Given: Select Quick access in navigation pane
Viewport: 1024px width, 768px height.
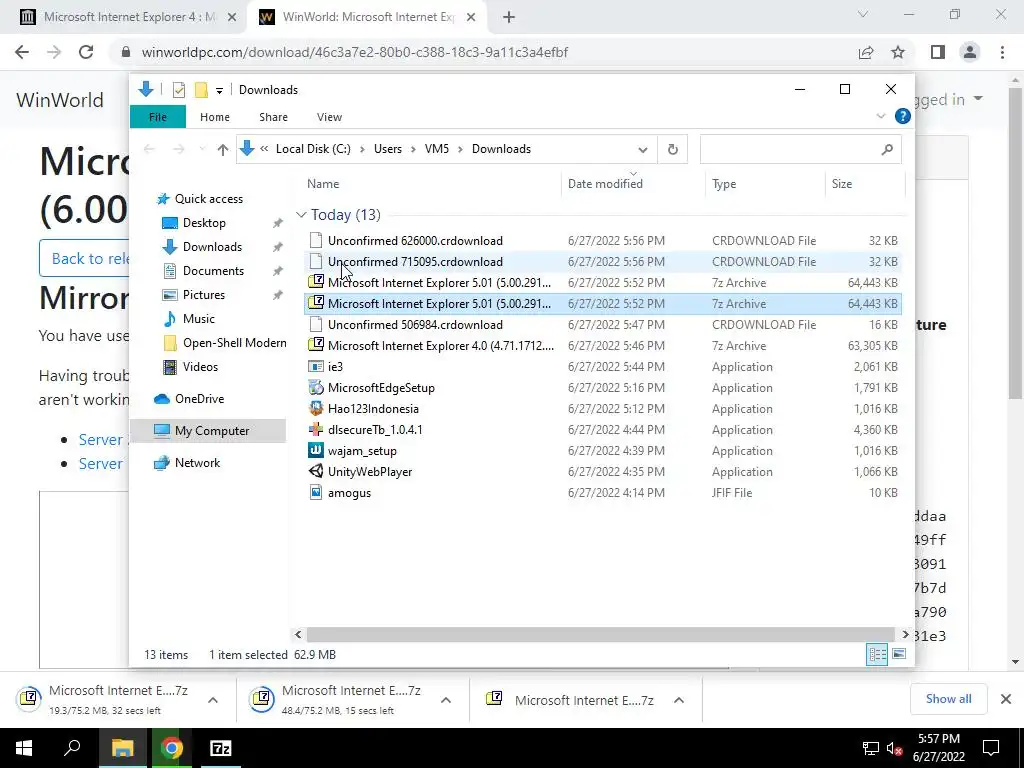Looking at the screenshot, I should 208,199.
